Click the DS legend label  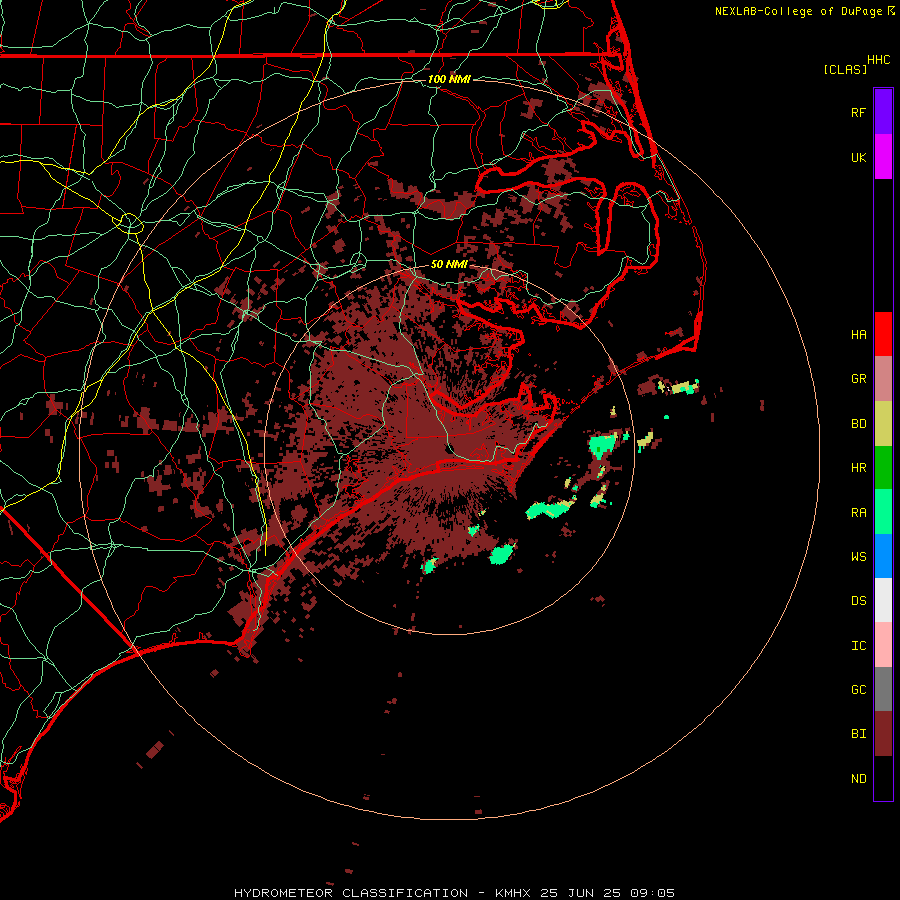pyautogui.click(x=859, y=600)
